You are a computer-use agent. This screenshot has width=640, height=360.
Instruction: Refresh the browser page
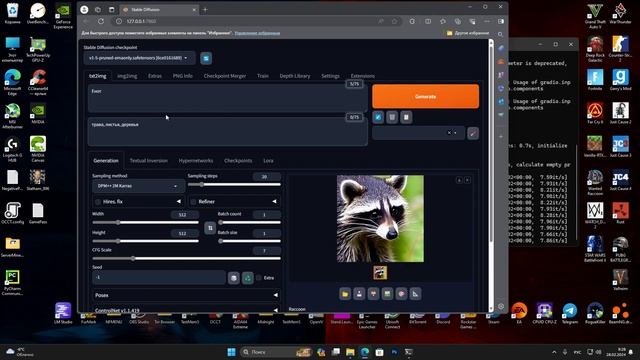click(101, 21)
